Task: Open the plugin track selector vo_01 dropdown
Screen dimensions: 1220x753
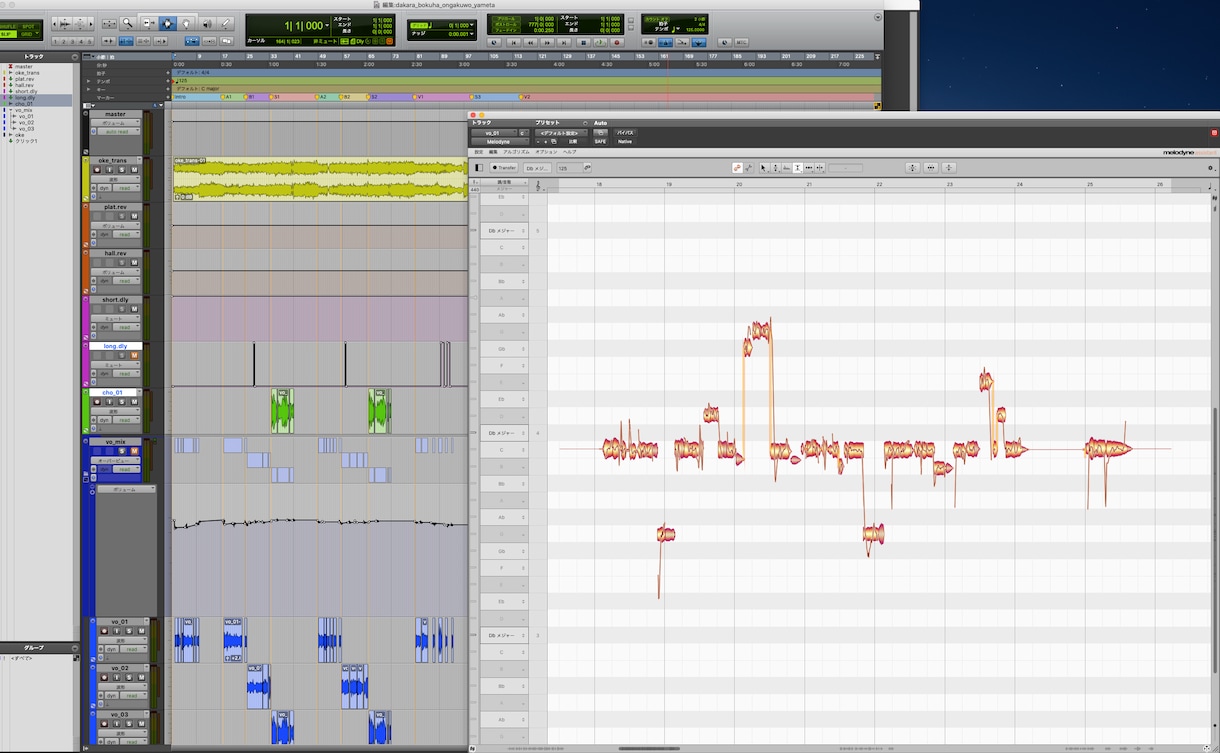Action: (x=493, y=132)
